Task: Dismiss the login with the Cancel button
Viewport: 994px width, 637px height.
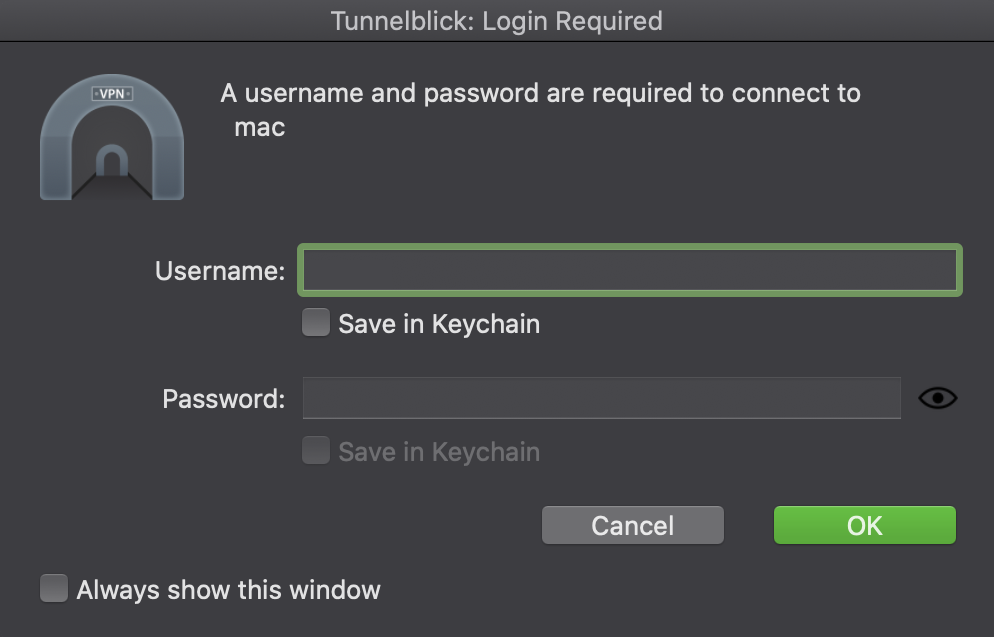Action: (x=633, y=525)
